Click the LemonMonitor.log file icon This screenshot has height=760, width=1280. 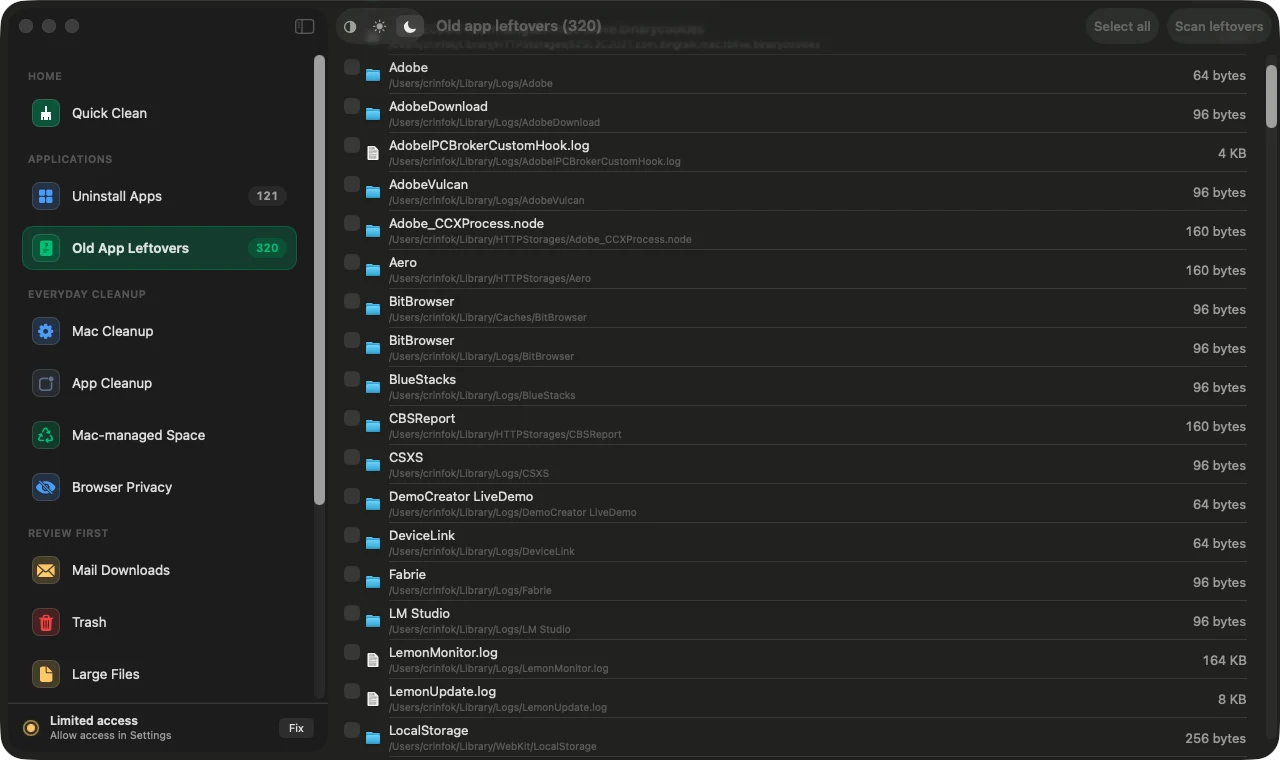(373, 660)
